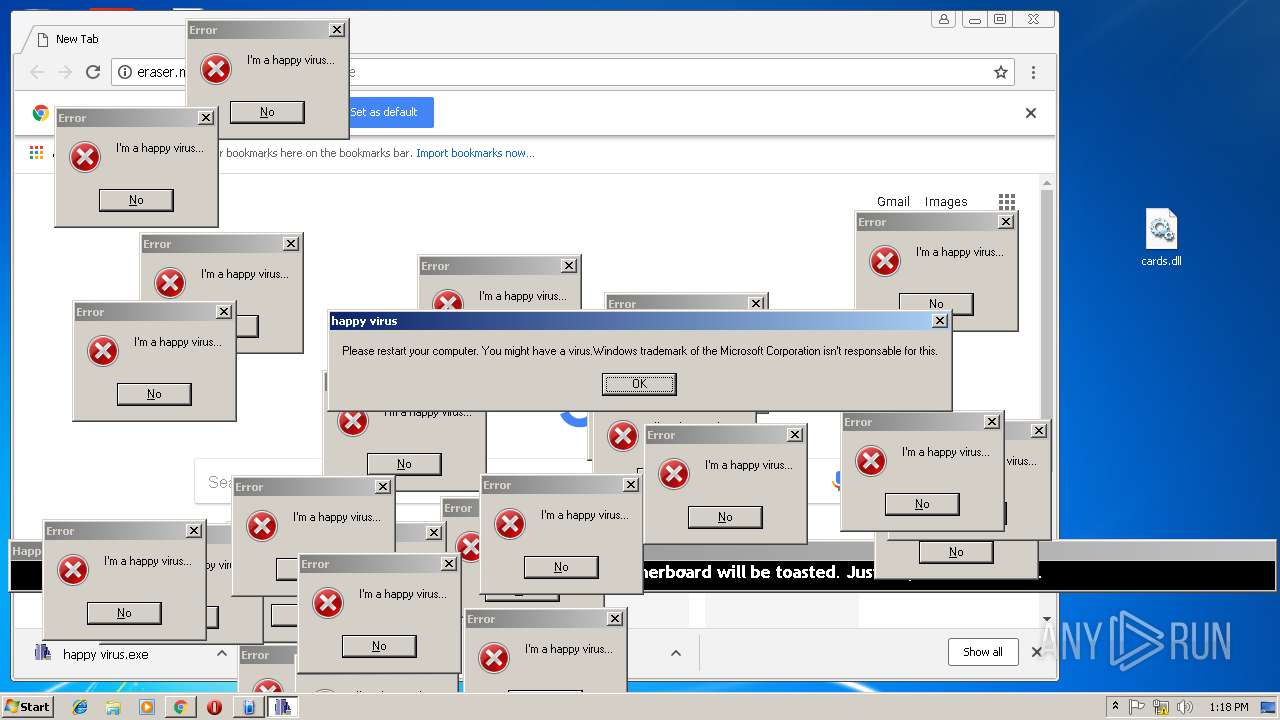Click Set as default button
This screenshot has height=720, width=1280.
391,112
